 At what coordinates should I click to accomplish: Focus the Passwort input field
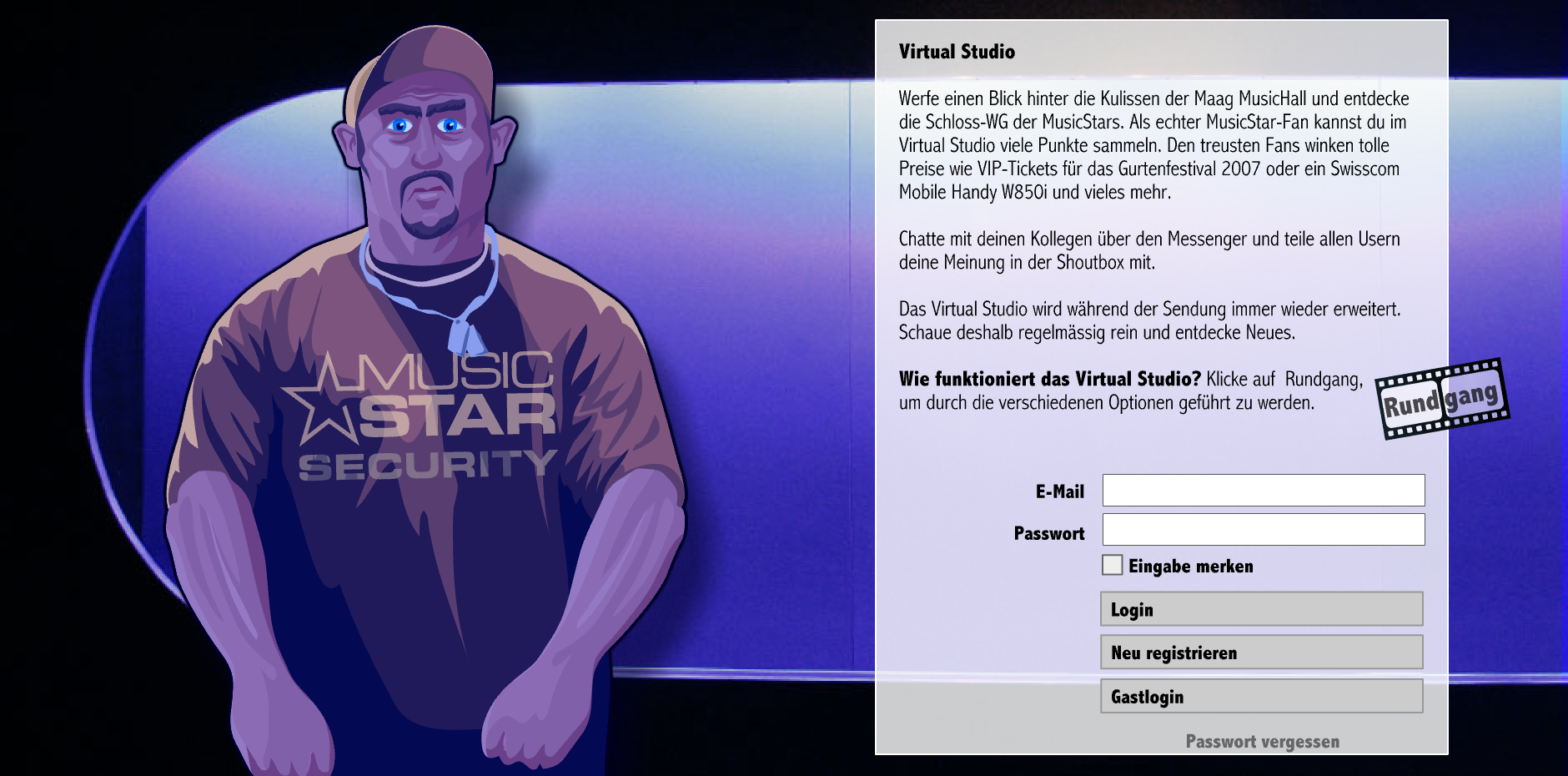pyautogui.click(x=1264, y=530)
